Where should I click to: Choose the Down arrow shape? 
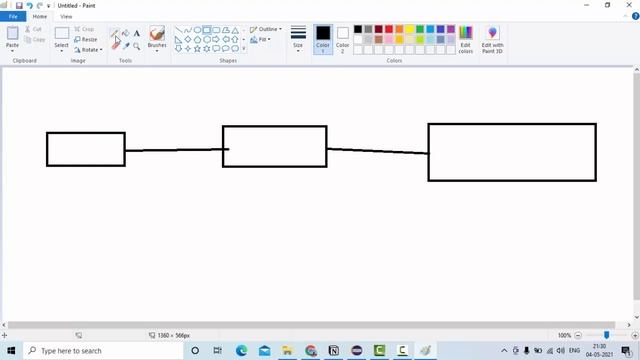(x=178, y=49)
